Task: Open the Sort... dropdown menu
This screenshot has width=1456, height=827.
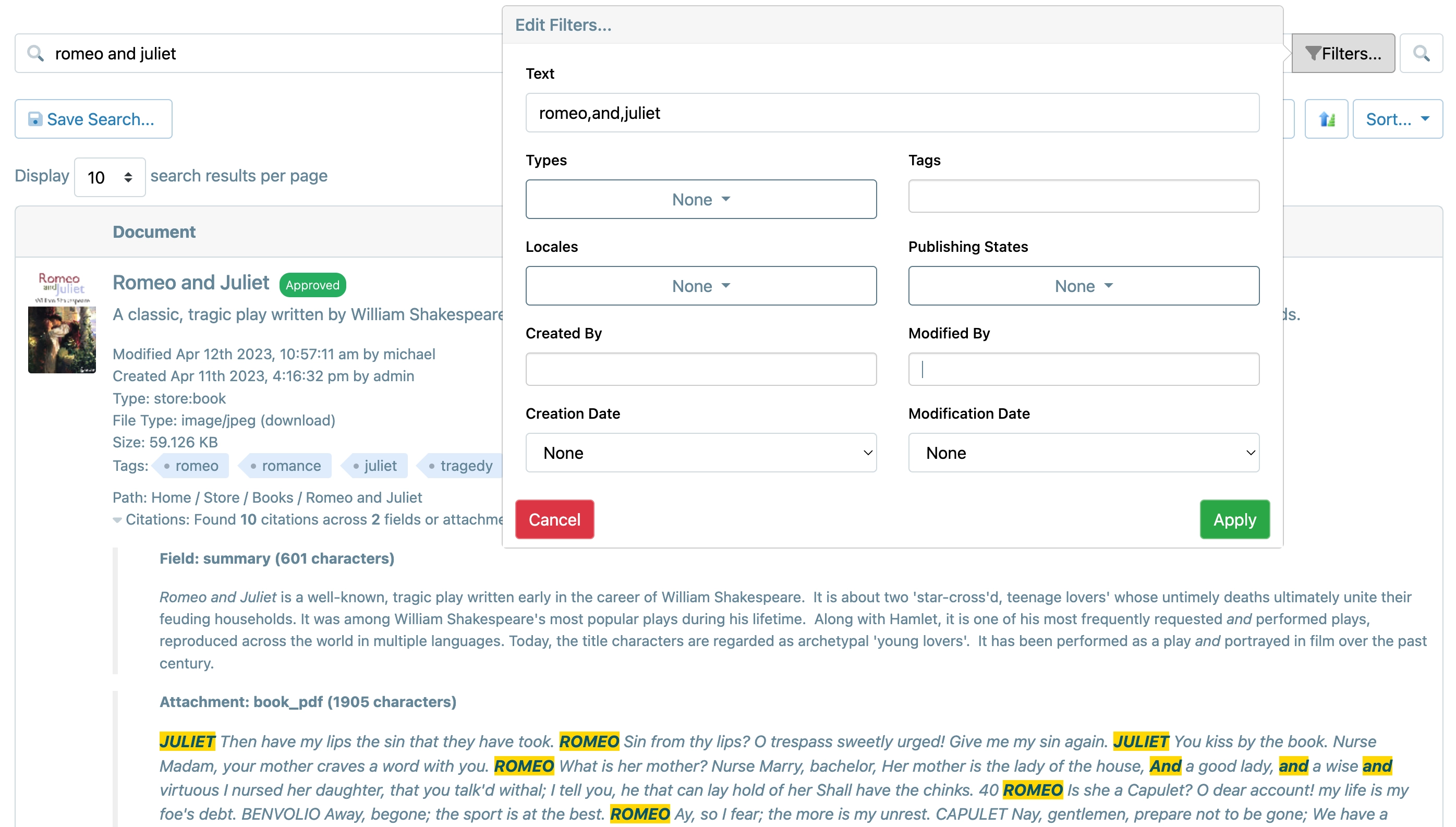Action: [x=1397, y=119]
